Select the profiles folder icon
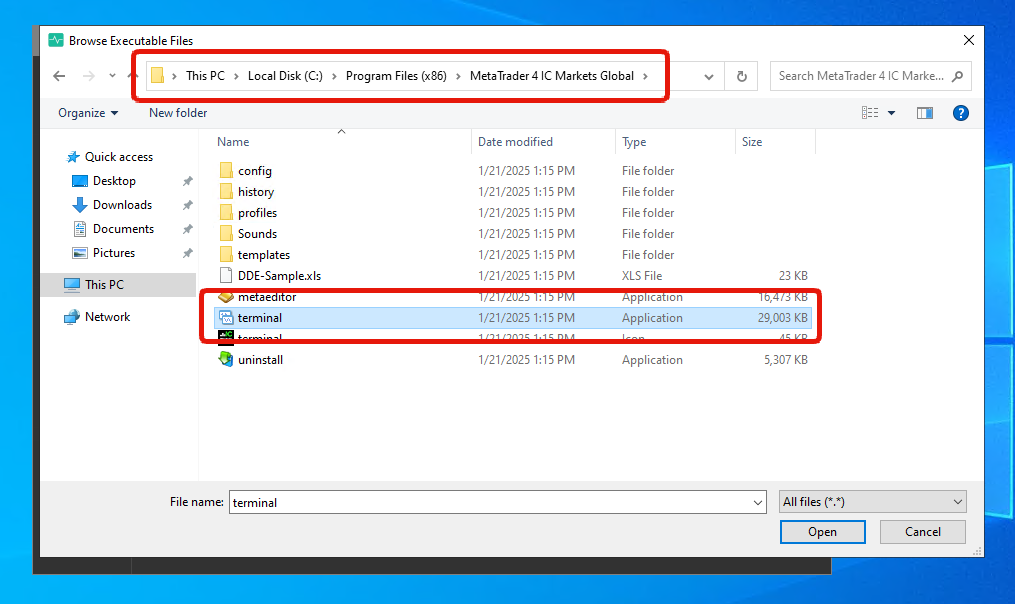Viewport: 1015px width, 604px height. (x=226, y=212)
